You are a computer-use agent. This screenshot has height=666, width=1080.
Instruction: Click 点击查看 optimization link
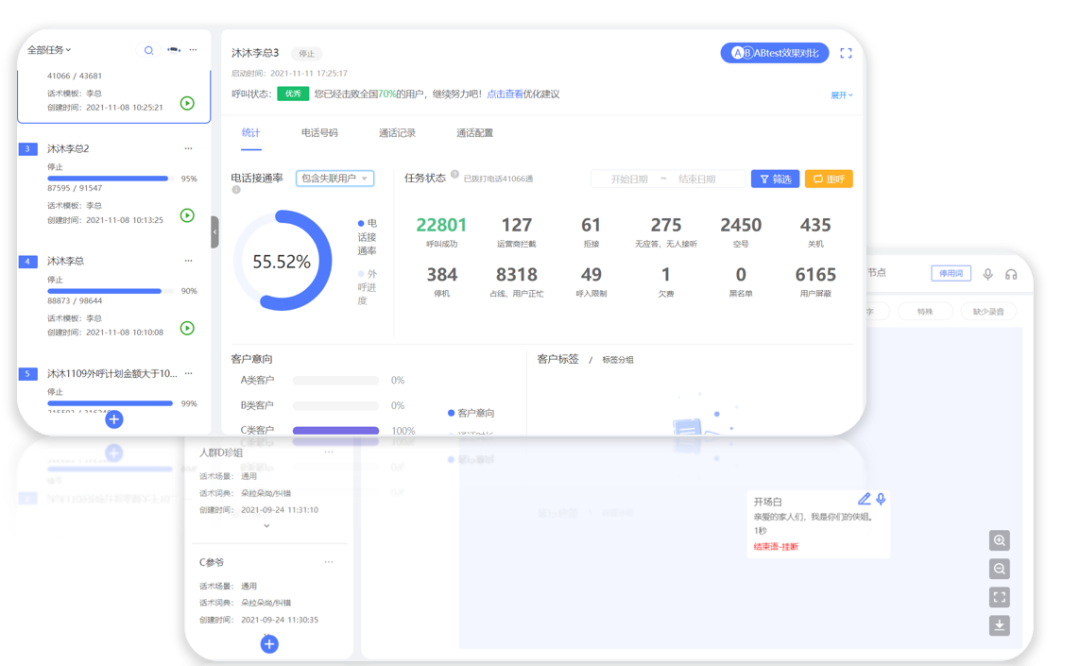pyautogui.click(x=505, y=94)
